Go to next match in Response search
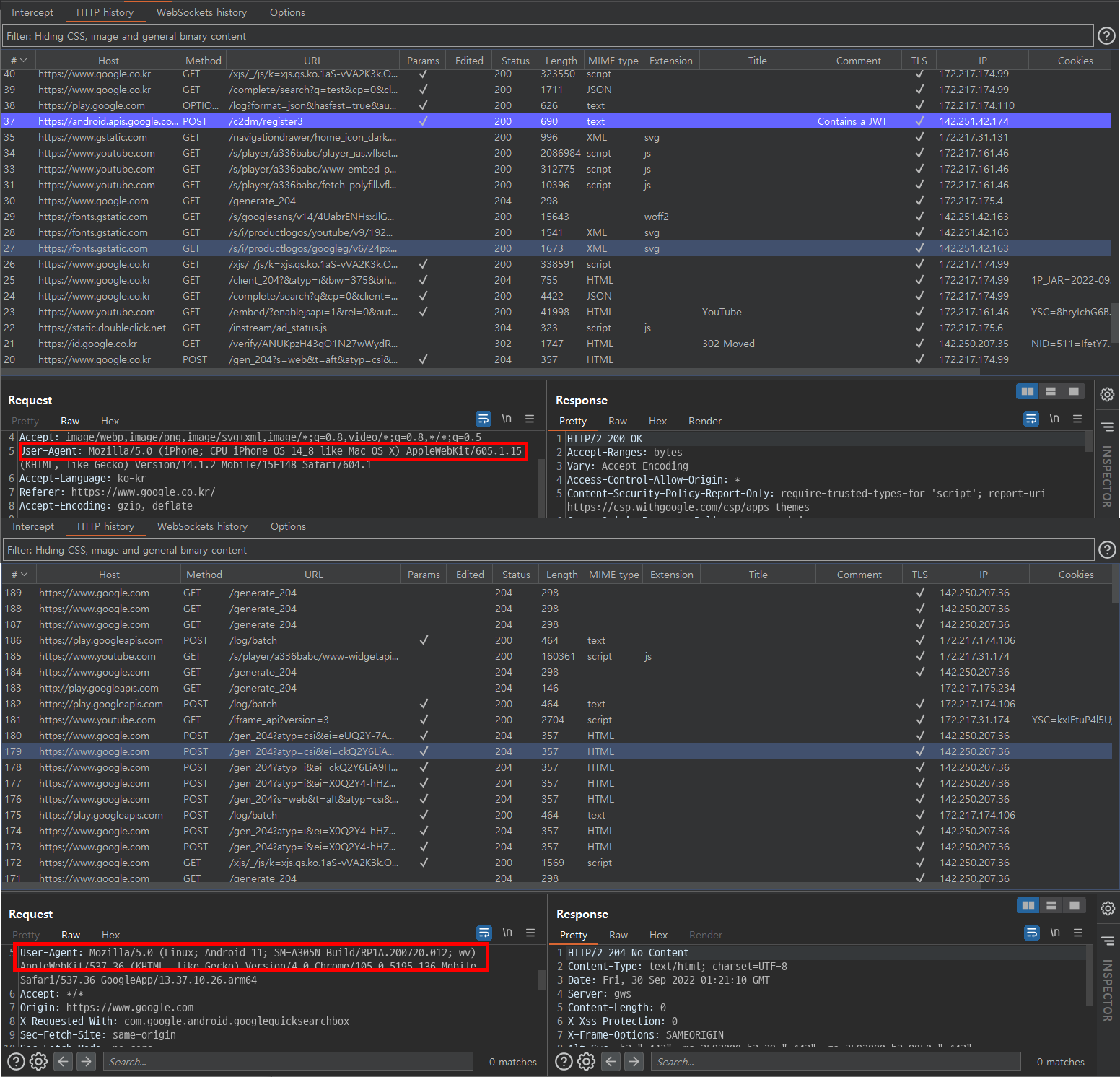The width and height of the screenshot is (1120, 1077). pyautogui.click(x=634, y=1061)
